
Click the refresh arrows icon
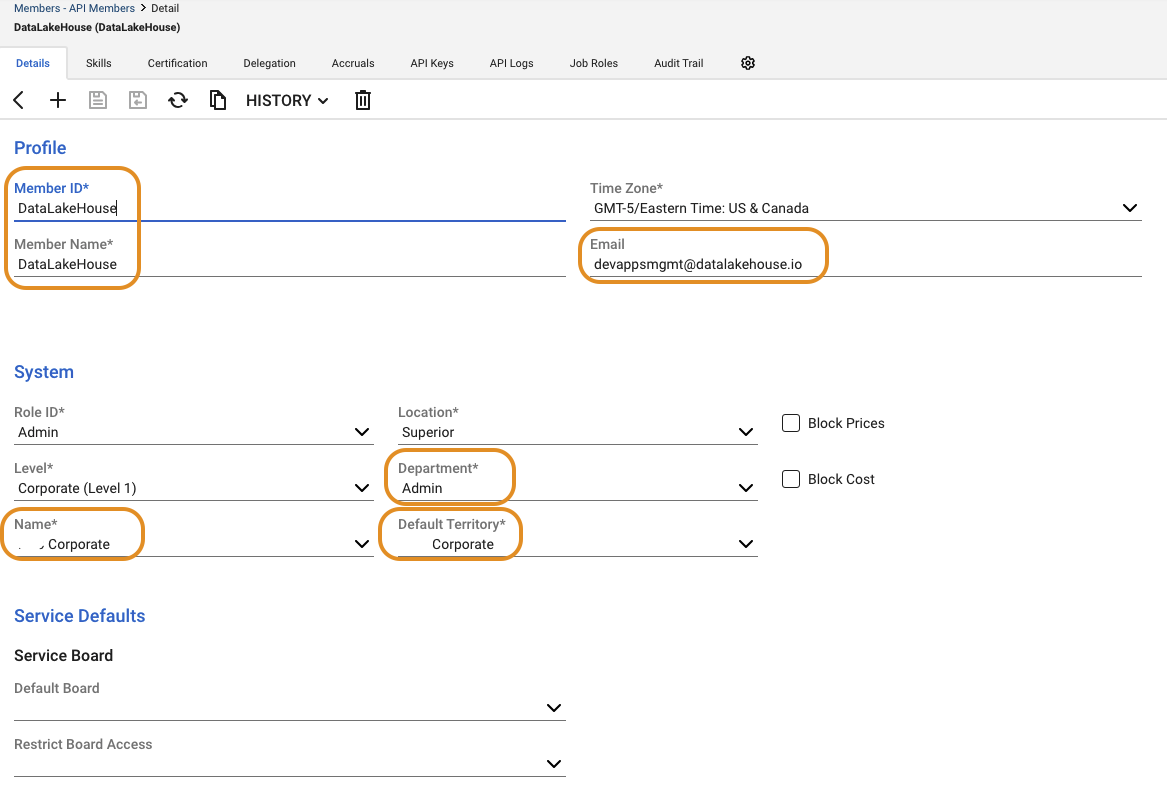click(178, 100)
